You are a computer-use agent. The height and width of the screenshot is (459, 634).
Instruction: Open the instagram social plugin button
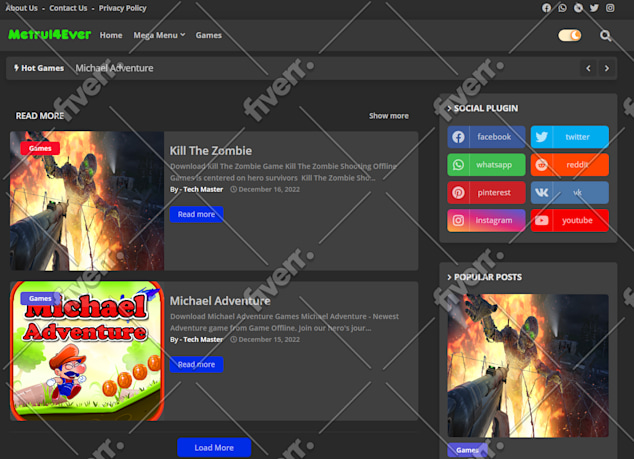pyautogui.click(x=486, y=221)
